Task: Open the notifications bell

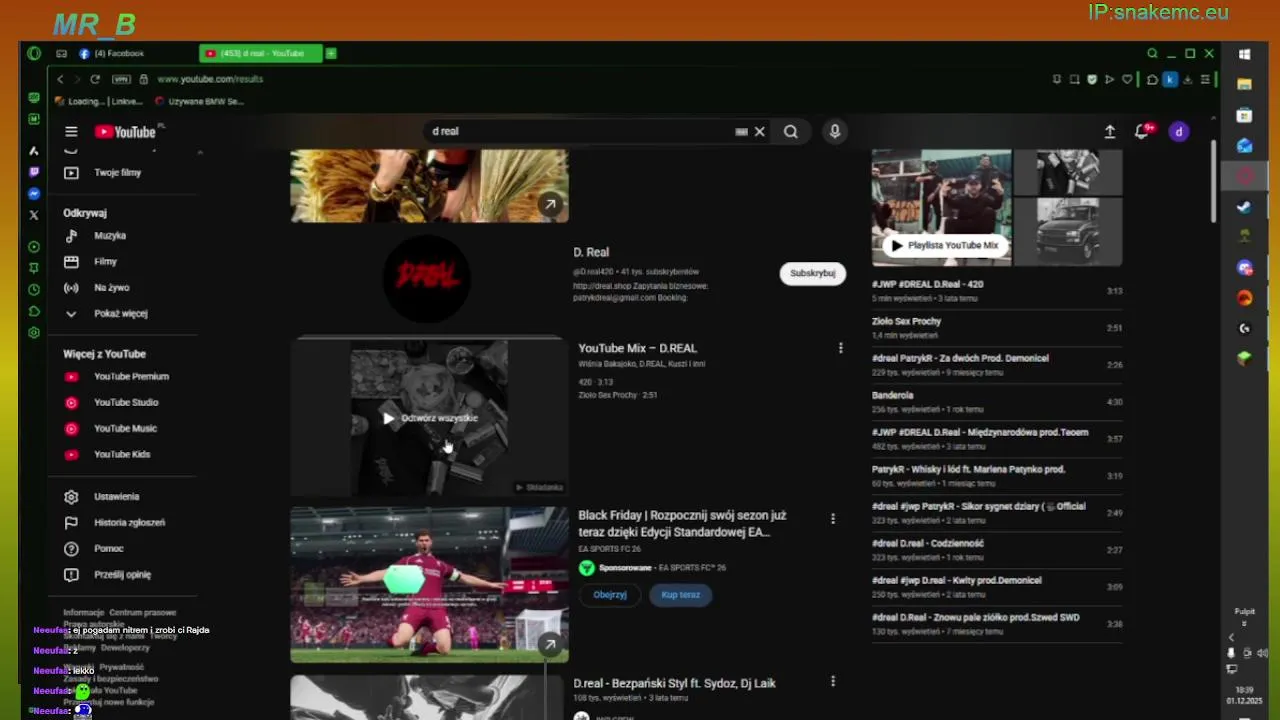Action: [1142, 131]
